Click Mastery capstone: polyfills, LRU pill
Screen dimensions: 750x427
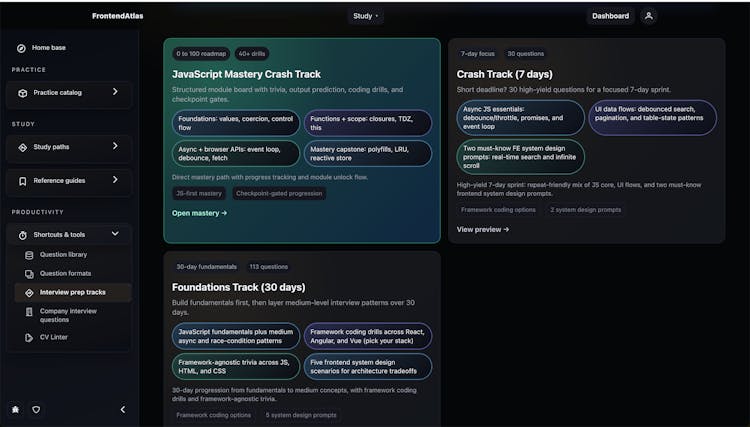tap(368, 153)
